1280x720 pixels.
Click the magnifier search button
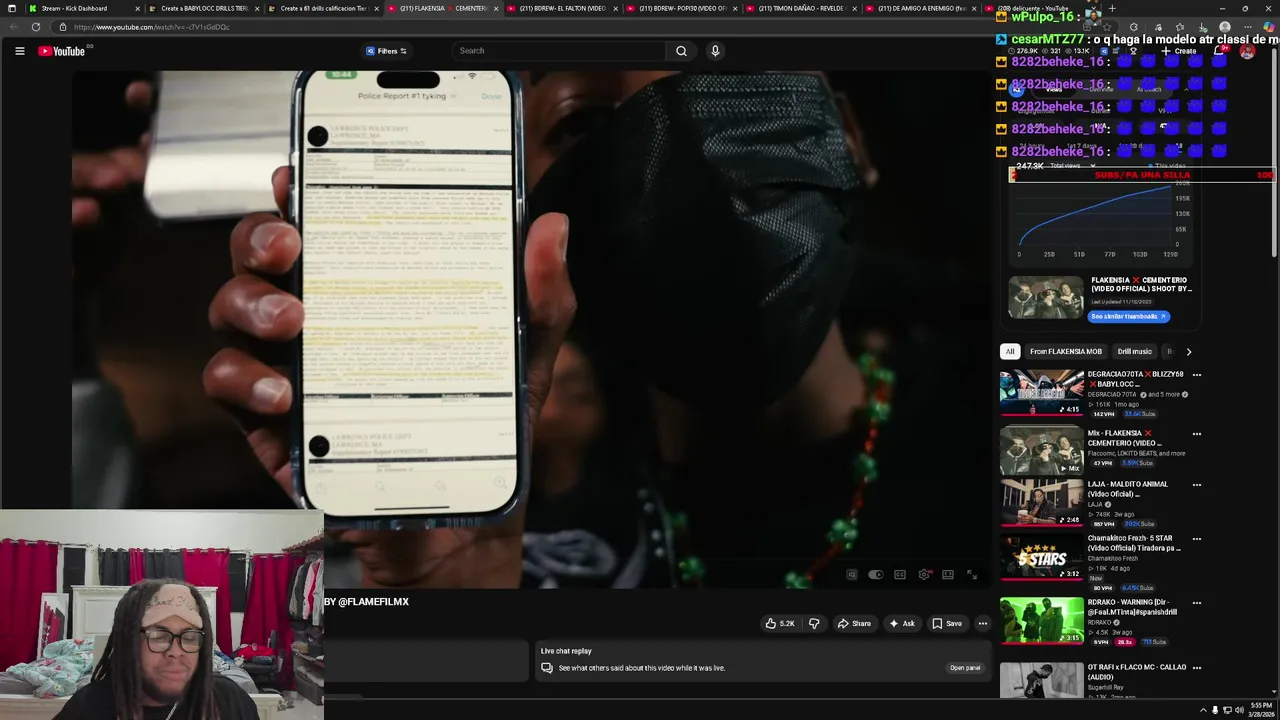(681, 51)
